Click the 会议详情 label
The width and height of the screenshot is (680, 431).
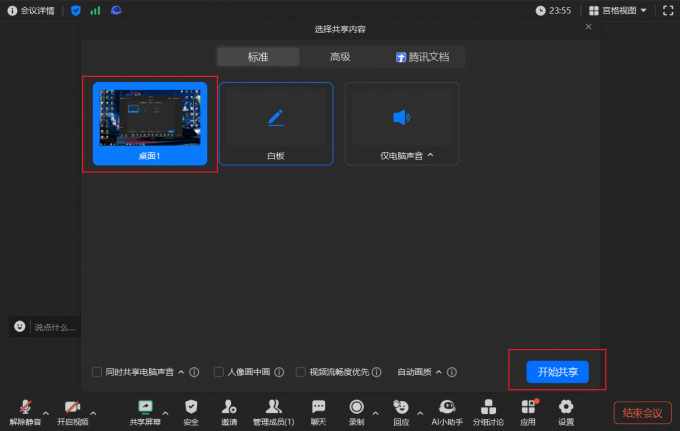38,10
